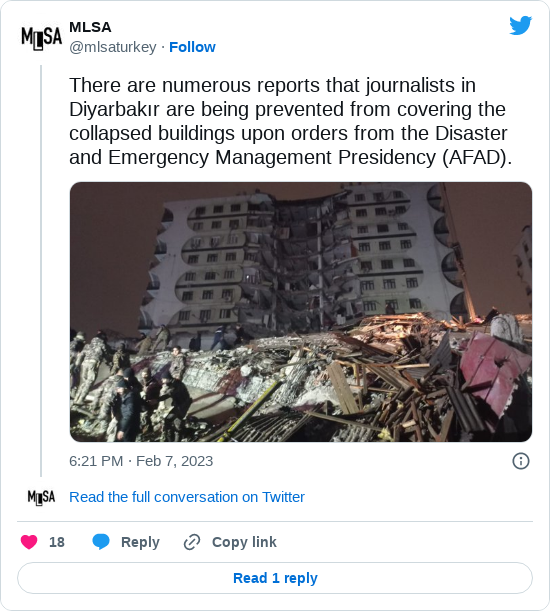Click the vertical thread line beside the tweet
The image size is (550, 611).
coord(41,271)
